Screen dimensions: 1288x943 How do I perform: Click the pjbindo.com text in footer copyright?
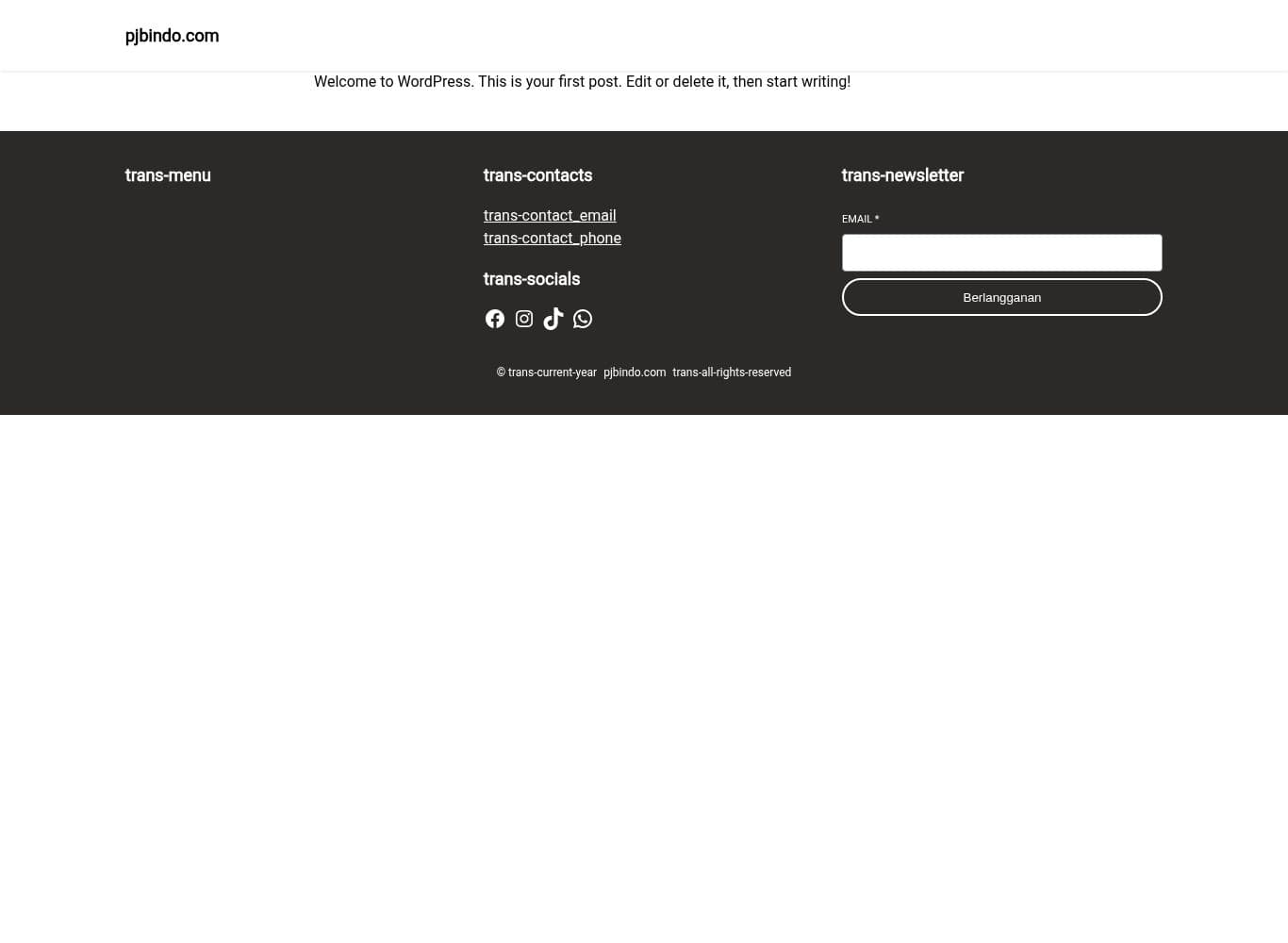(635, 372)
